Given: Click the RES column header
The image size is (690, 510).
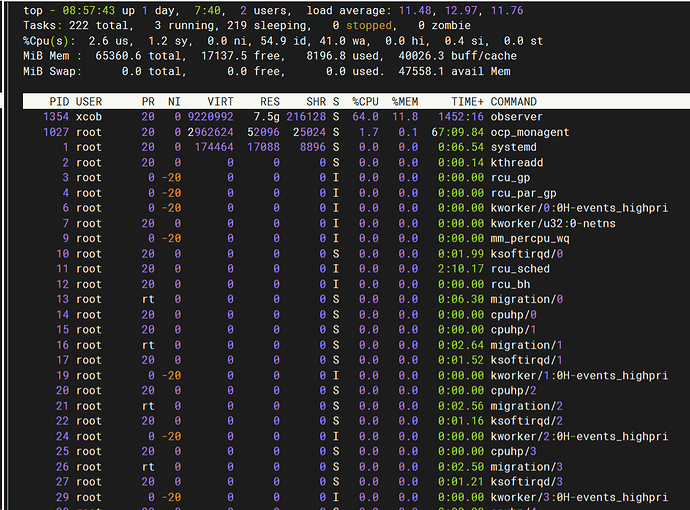Looking at the screenshot, I should pyautogui.click(x=269, y=102).
